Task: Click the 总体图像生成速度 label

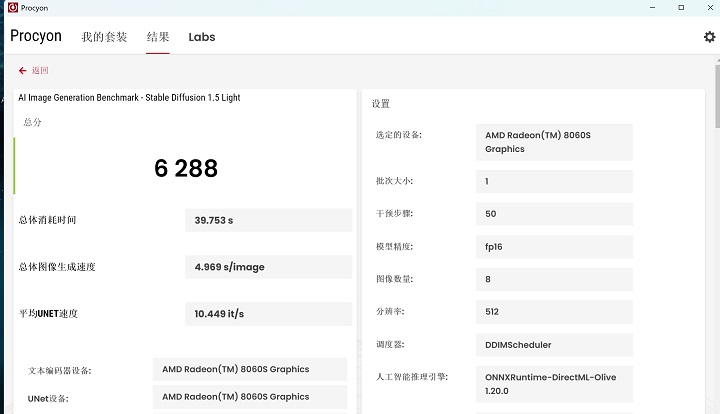Action: coord(57,267)
